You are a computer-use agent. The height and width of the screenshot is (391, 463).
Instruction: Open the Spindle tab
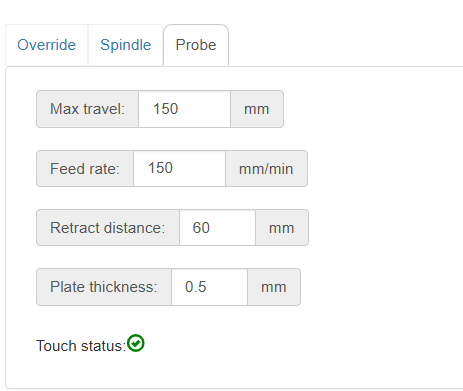click(x=126, y=45)
